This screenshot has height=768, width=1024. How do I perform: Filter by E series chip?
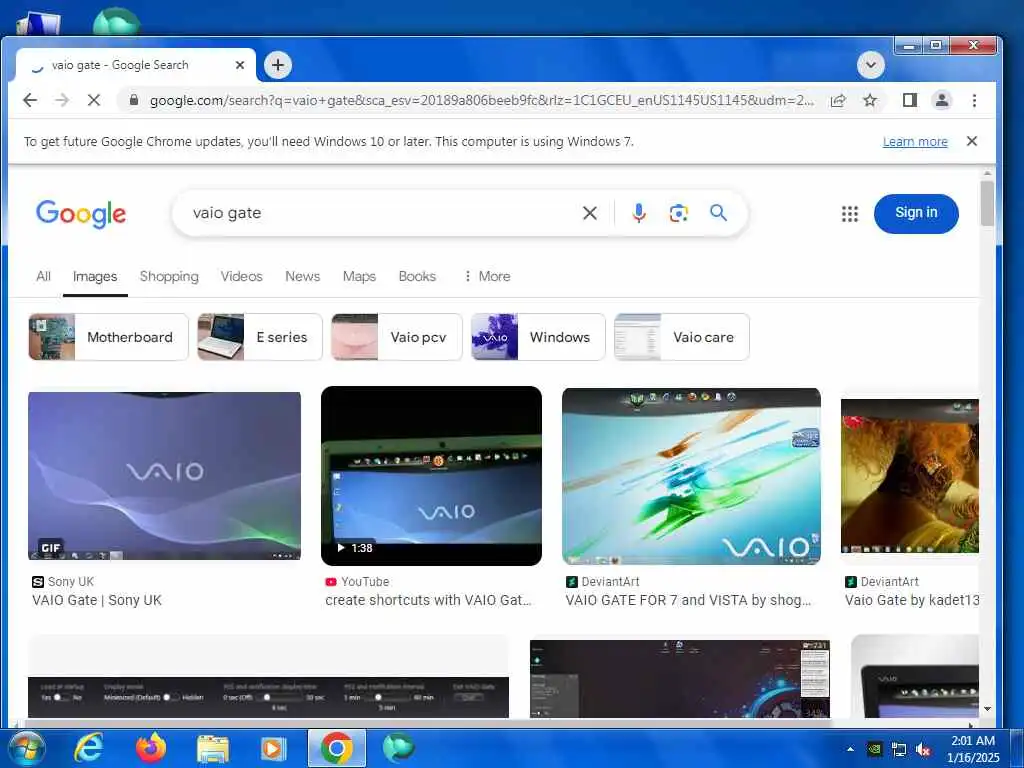pyautogui.click(x=260, y=337)
